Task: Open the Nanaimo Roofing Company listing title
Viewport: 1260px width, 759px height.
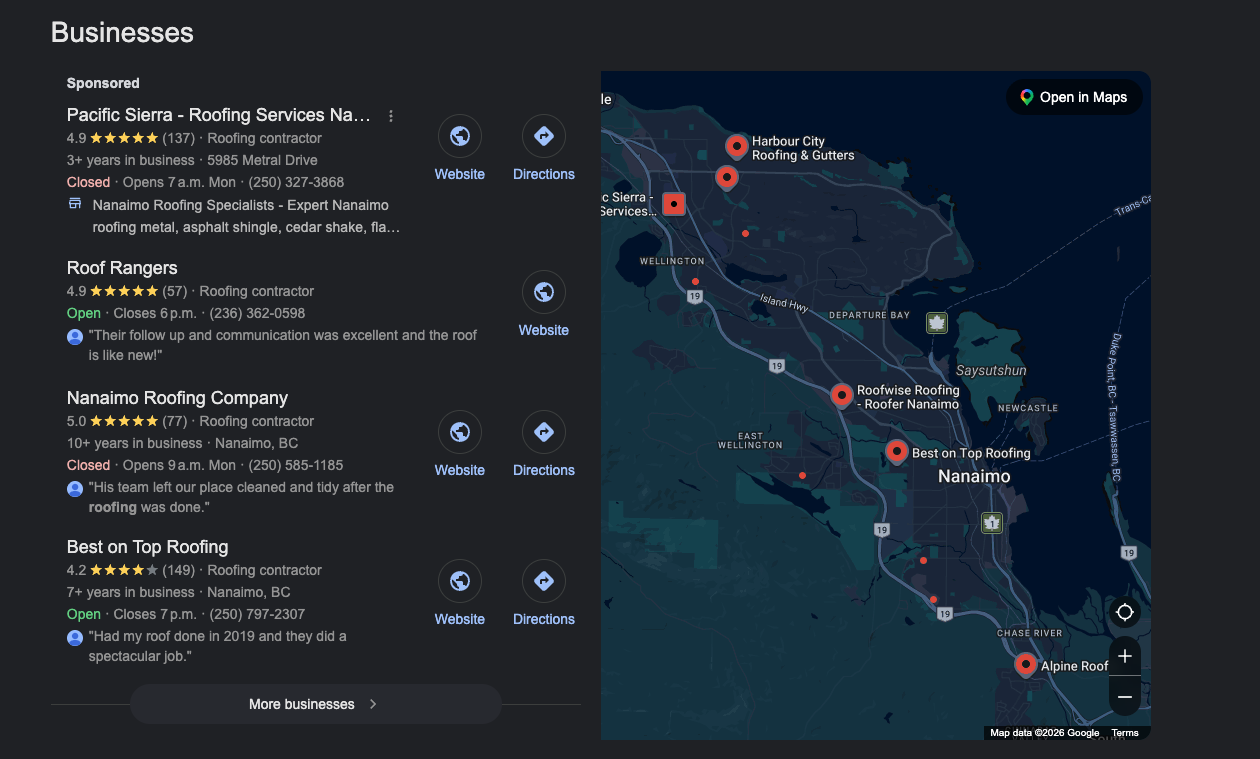Action: (x=177, y=398)
